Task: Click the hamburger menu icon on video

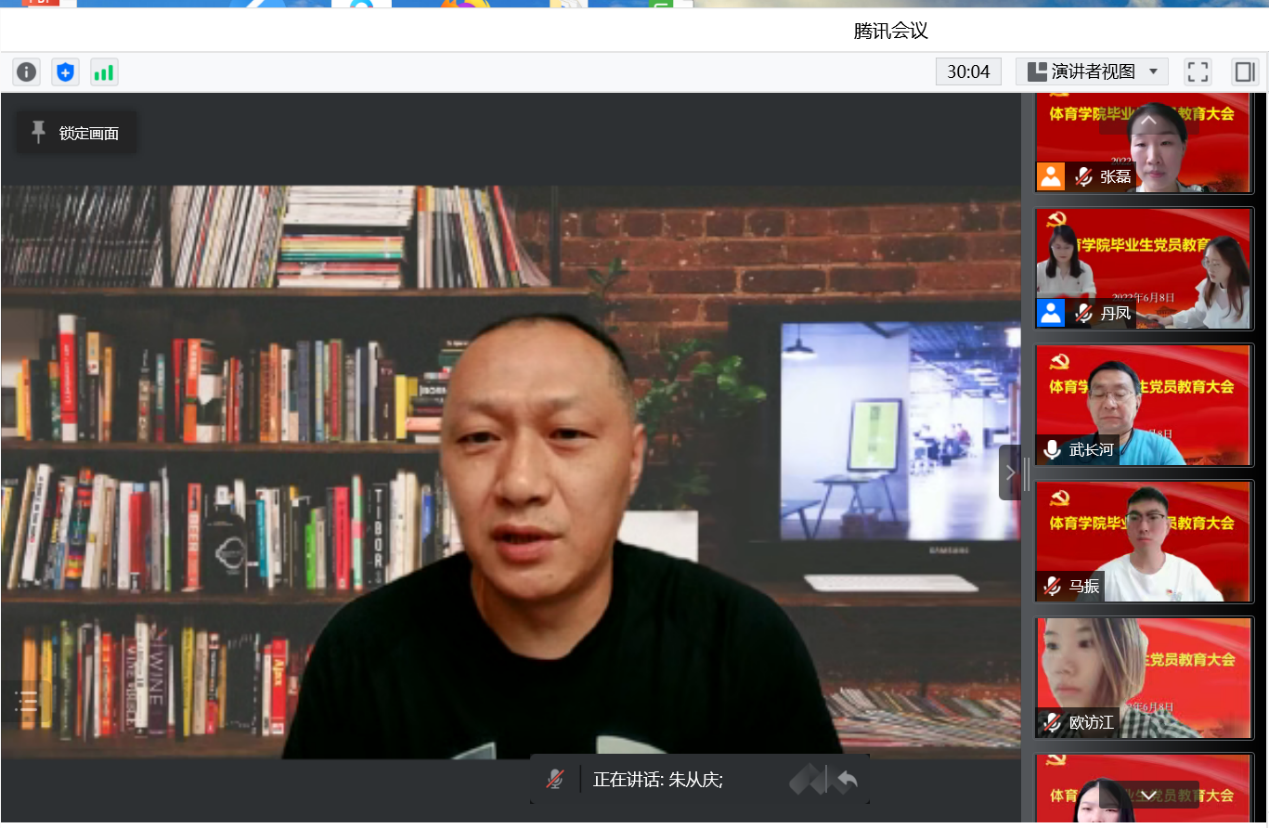Action: pos(27,701)
